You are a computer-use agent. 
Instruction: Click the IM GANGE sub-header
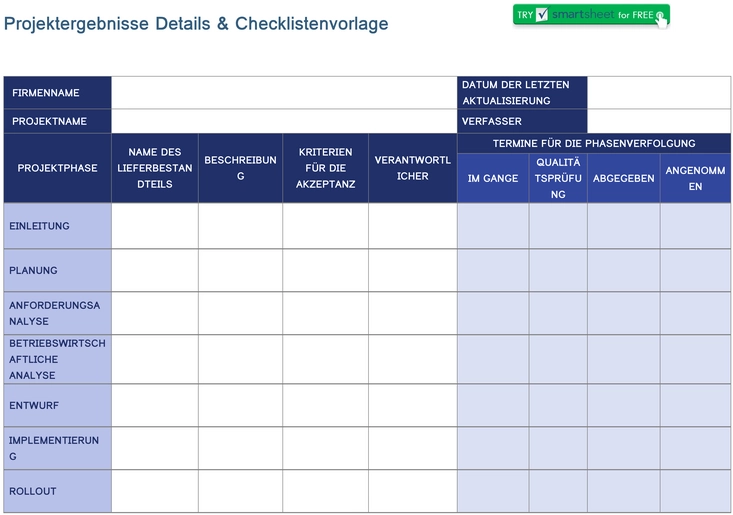(x=493, y=178)
